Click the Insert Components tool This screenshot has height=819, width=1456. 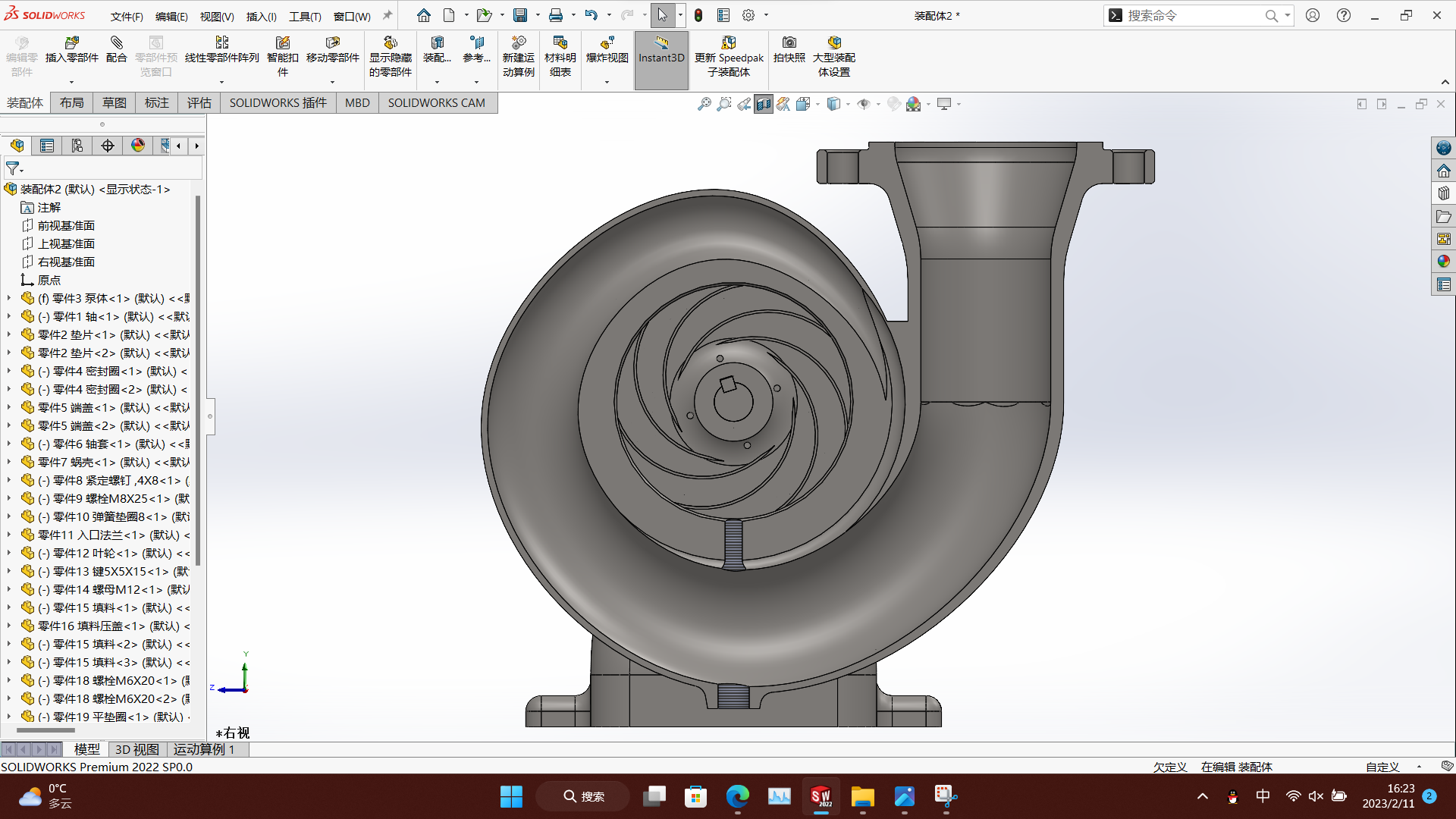coord(72,50)
